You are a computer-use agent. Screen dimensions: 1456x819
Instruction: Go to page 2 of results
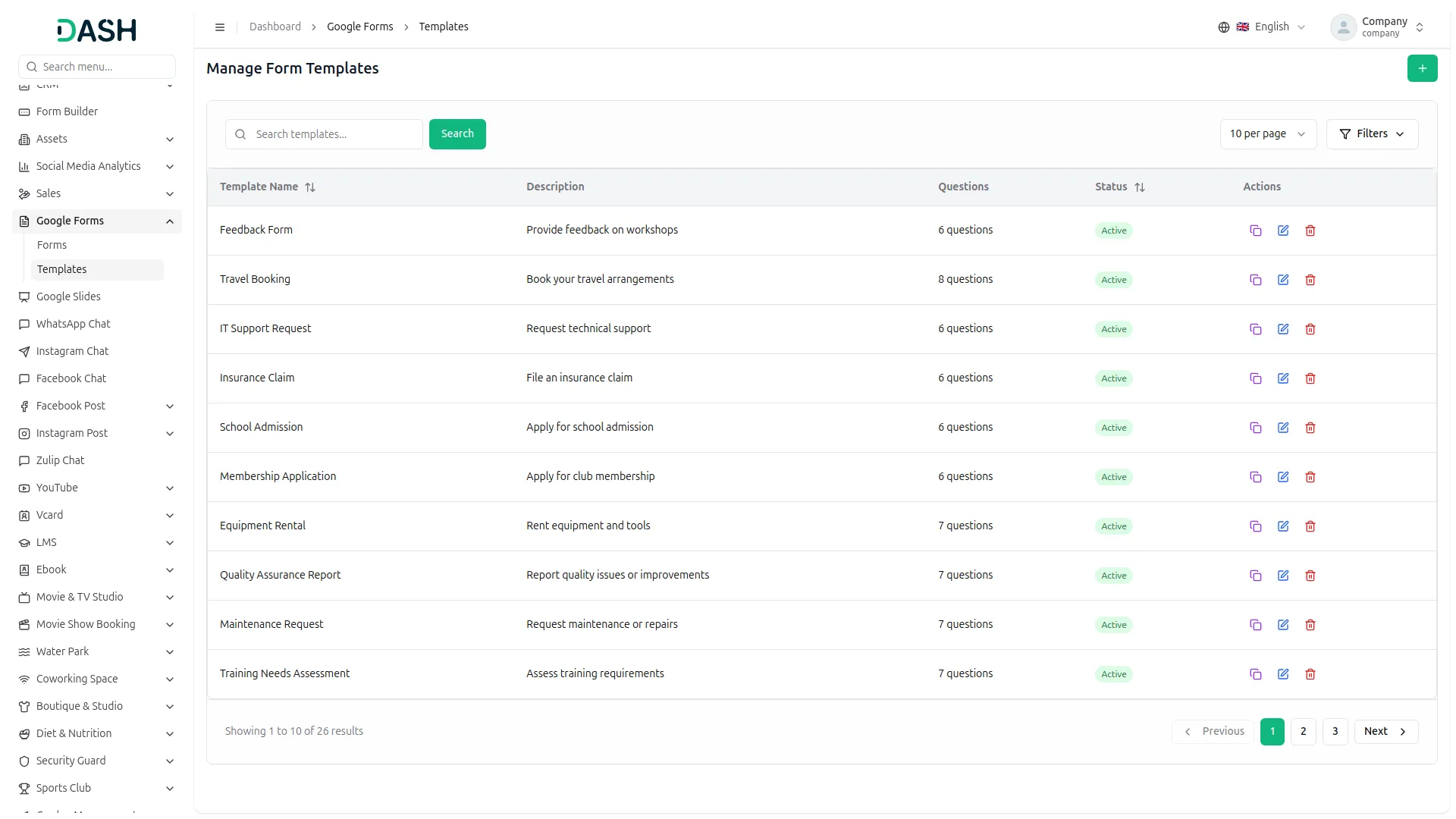[x=1303, y=732]
